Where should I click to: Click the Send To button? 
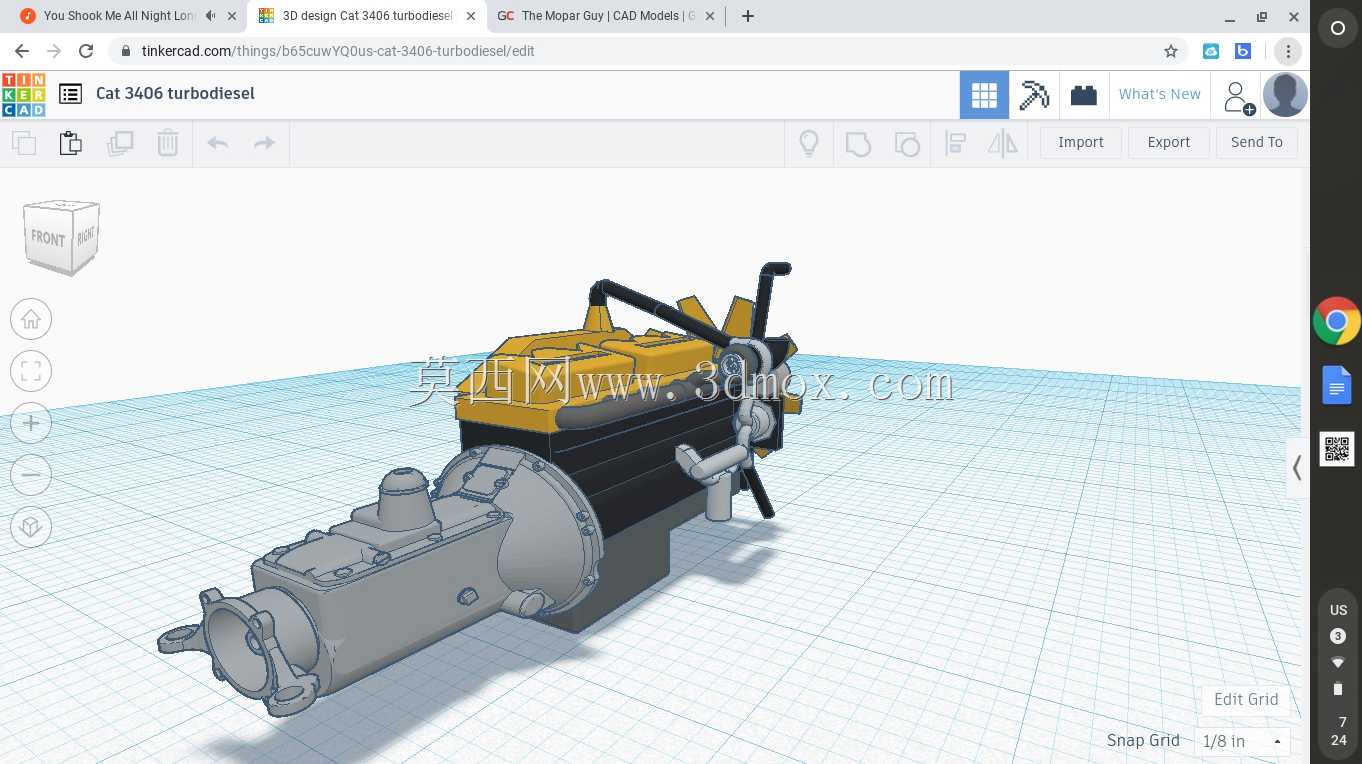pyautogui.click(x=1257, y=142)
